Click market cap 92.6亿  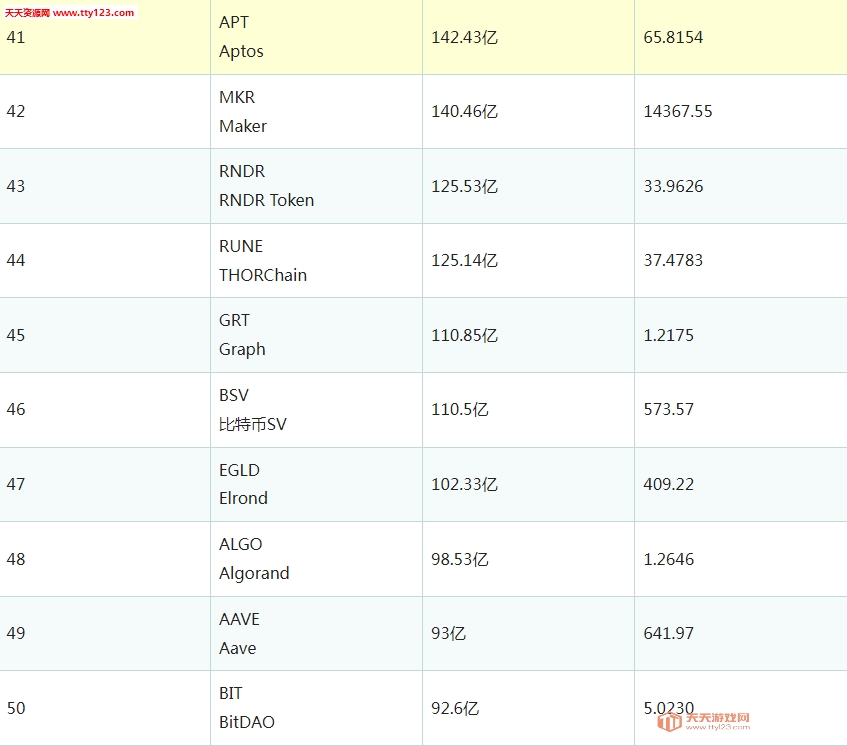(x=455, y=708)
